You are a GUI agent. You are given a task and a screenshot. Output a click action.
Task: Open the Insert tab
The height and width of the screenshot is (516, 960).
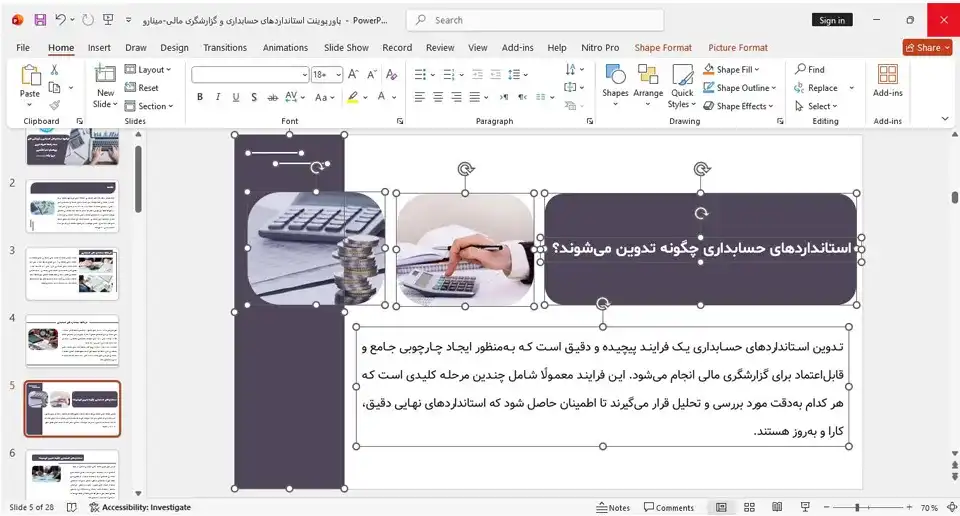(99, 48)
